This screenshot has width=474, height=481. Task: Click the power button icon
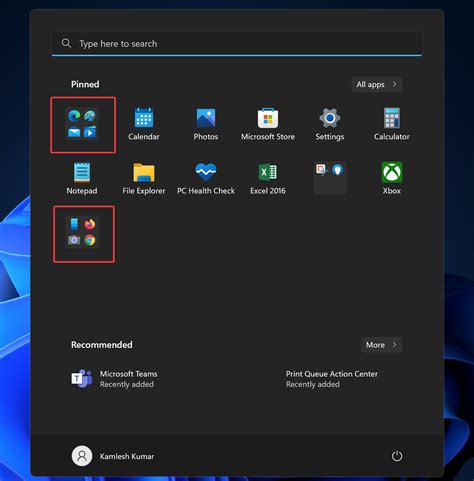[x=397, y=456]
